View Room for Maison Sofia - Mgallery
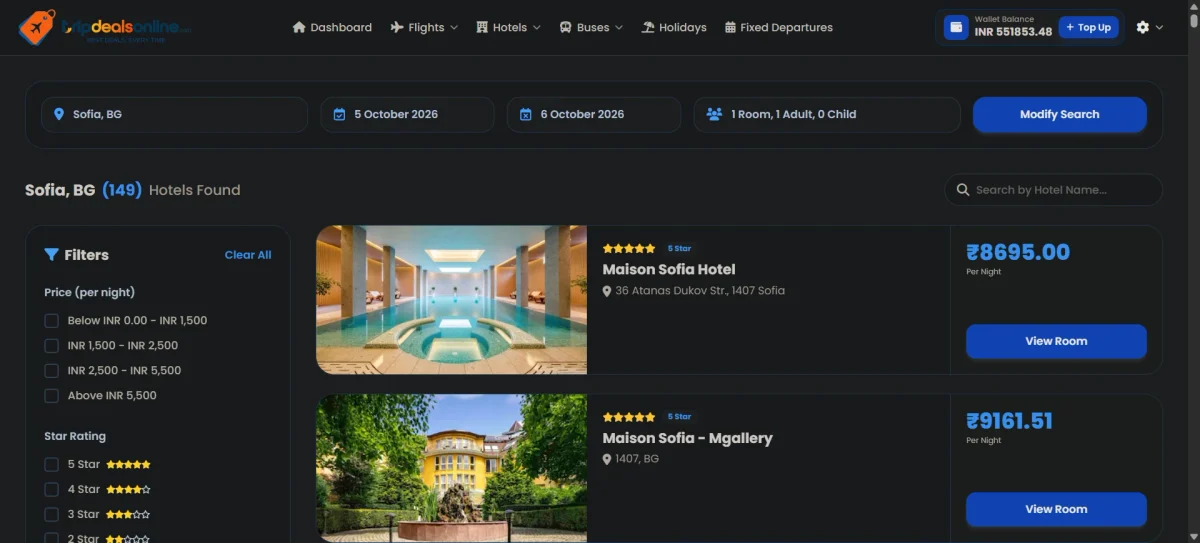Image resolution: width=1200 pixels, height=543 pixels. (x=1056, y=509)
